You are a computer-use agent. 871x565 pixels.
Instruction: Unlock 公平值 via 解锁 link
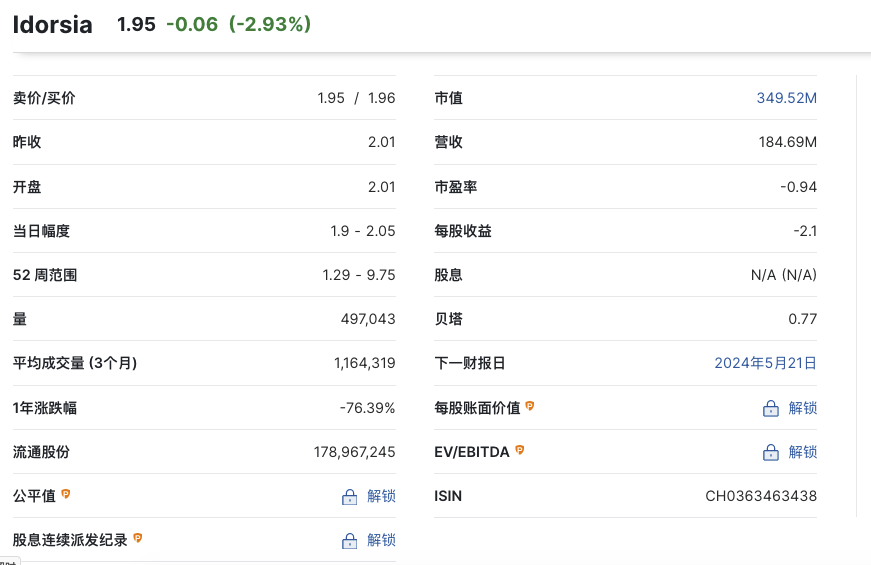point(381,496)
